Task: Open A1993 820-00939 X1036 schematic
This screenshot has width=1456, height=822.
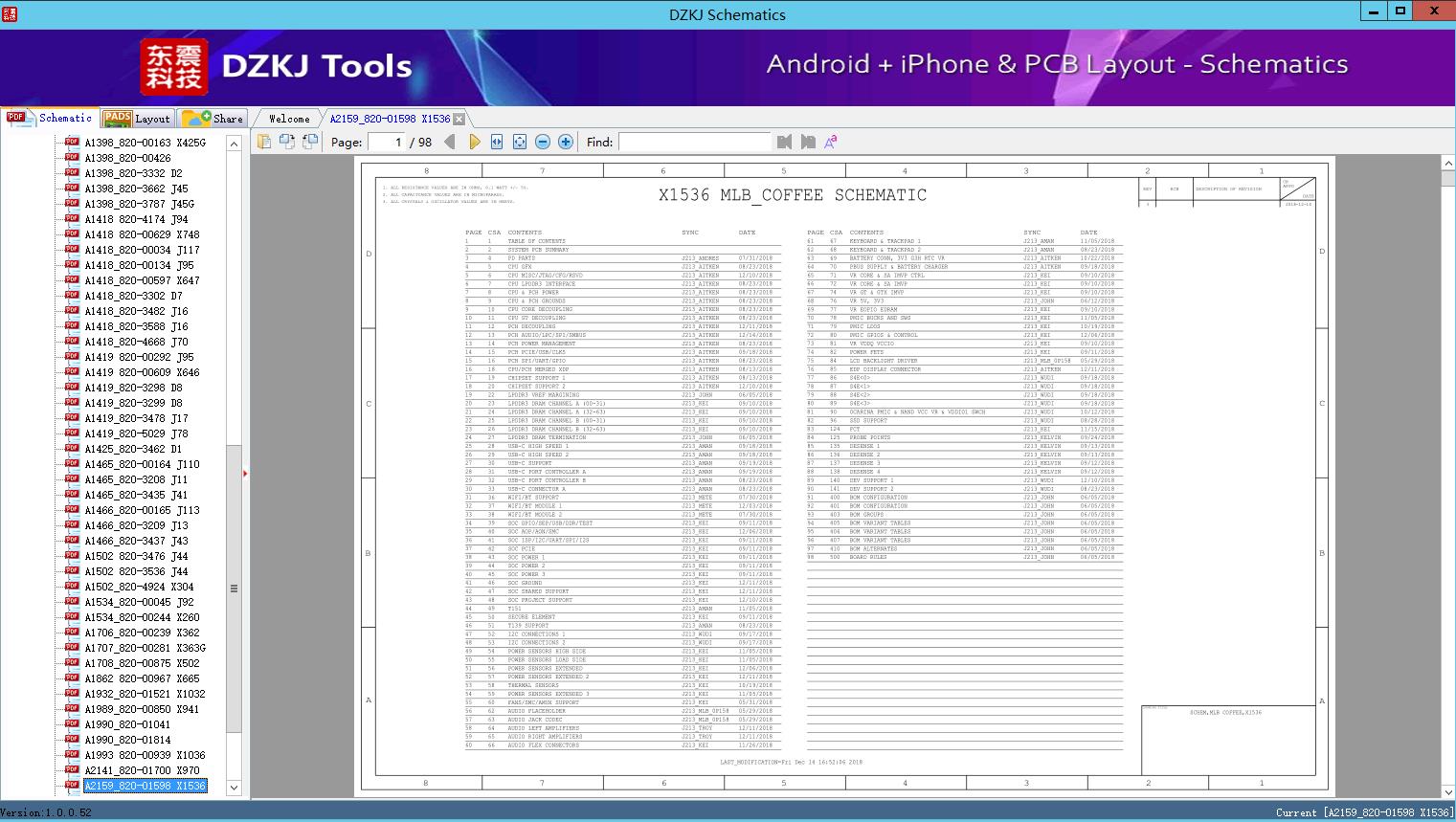Action: (x=145, y=755)
